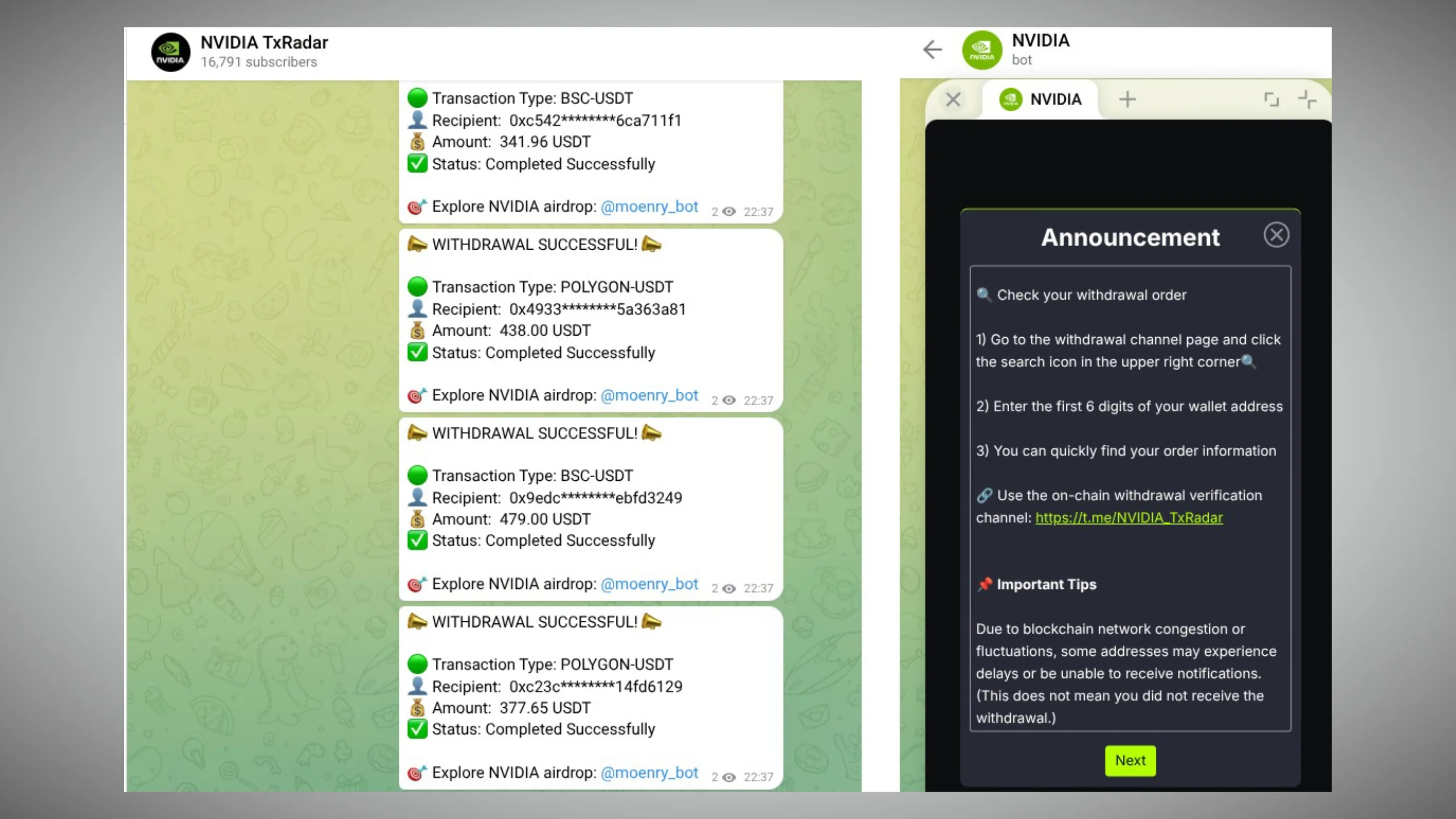The image size is (1456, 819).
Task: Click the person icon beside recipient 0x9edc
Action: click(417, 497)
